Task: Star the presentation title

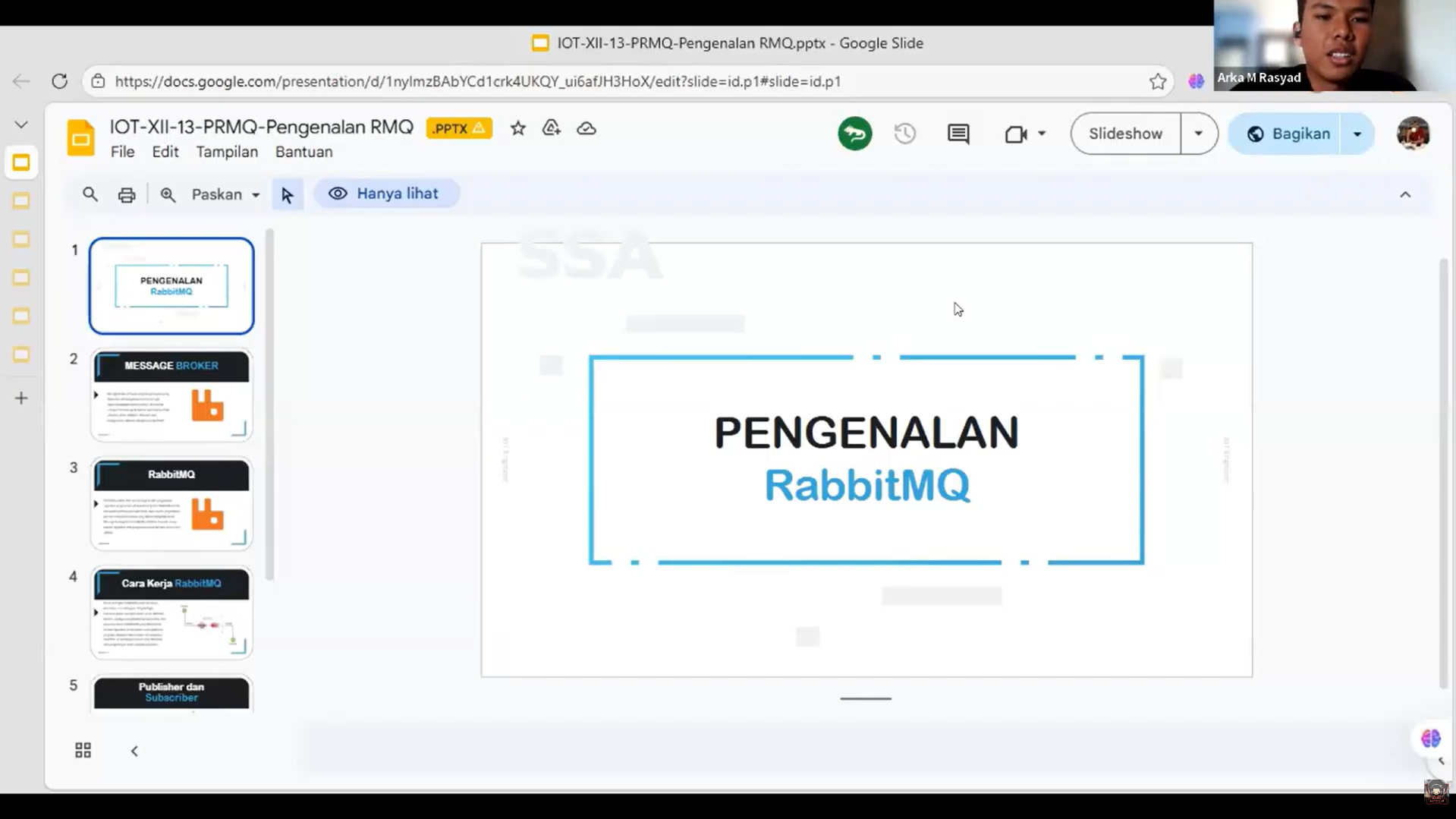Action: 518,129
